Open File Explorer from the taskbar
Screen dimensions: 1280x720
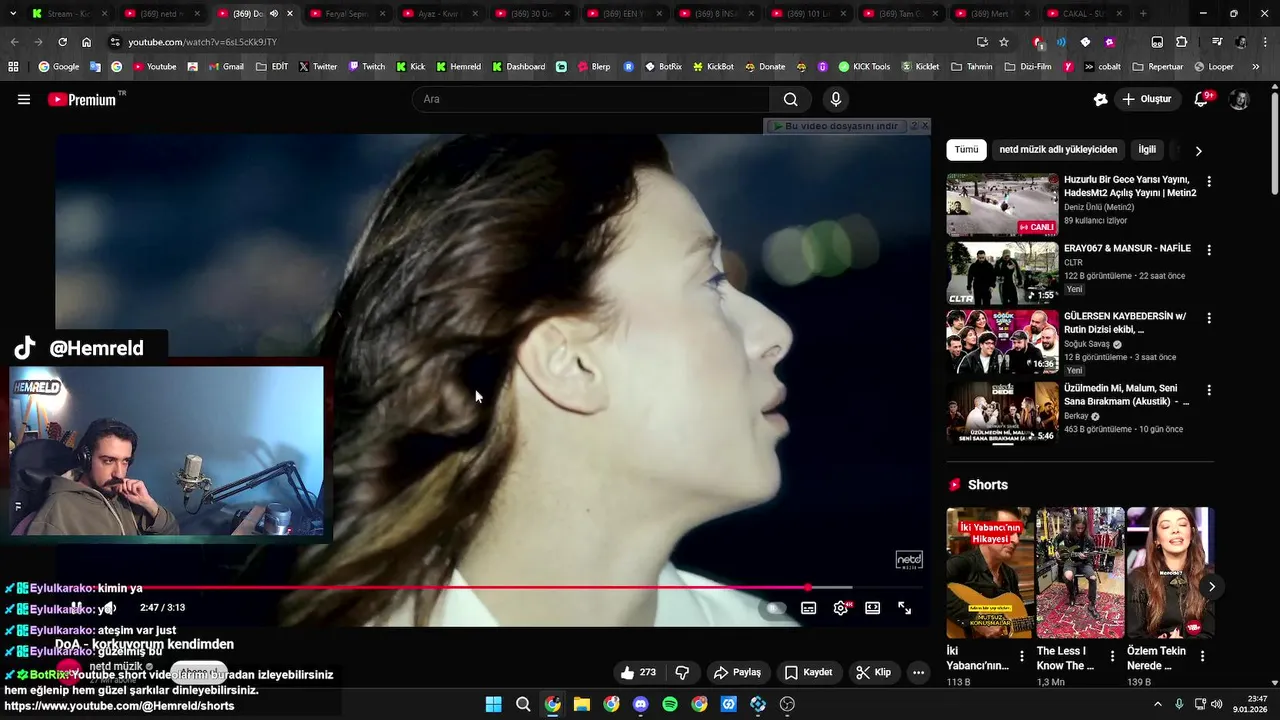point(582,704)
